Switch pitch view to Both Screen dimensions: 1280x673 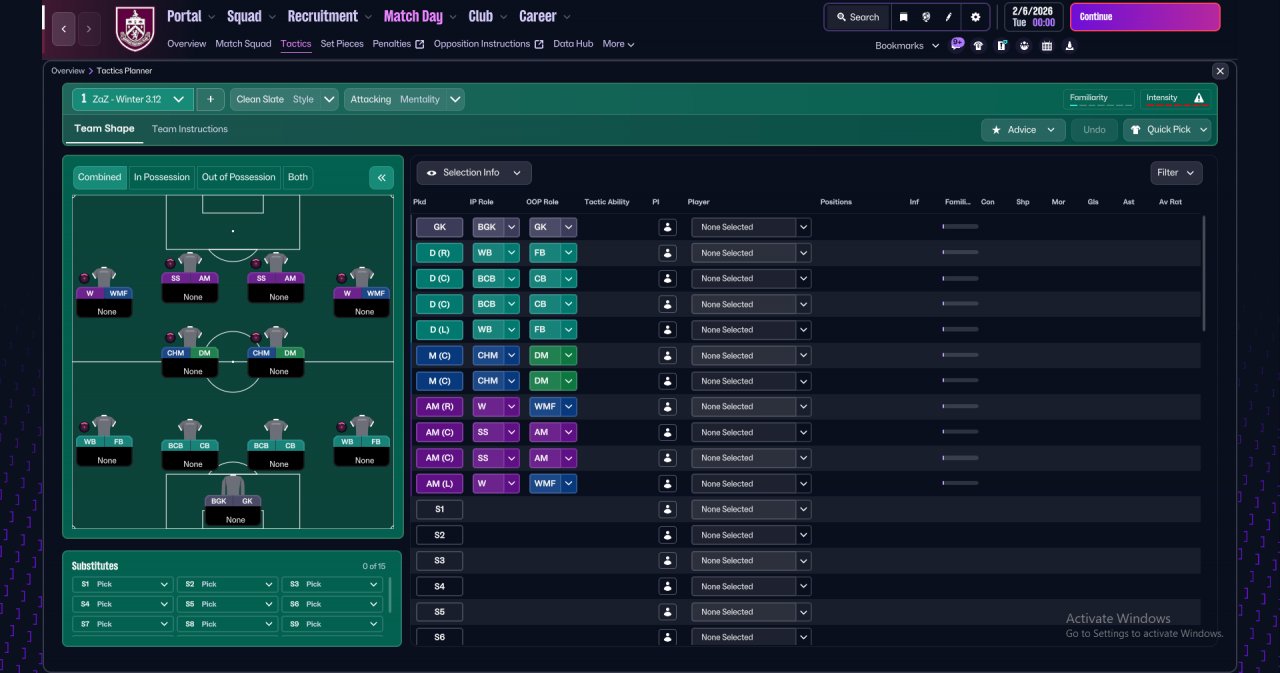pos(298,177)
